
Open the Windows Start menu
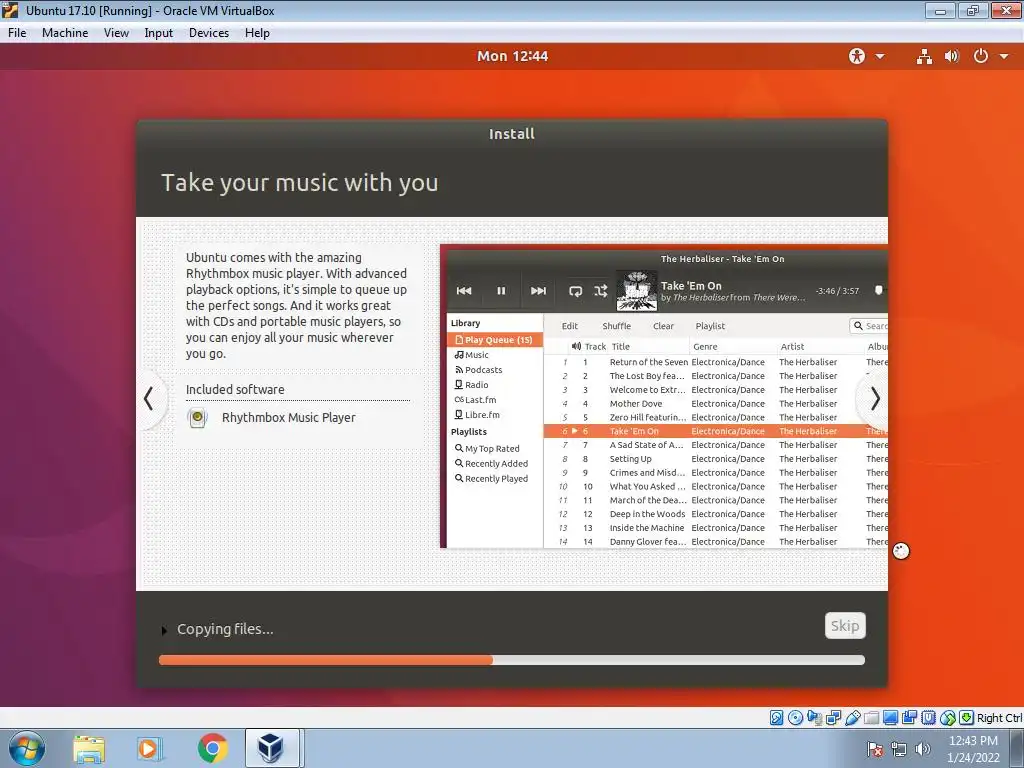(27, 748)
